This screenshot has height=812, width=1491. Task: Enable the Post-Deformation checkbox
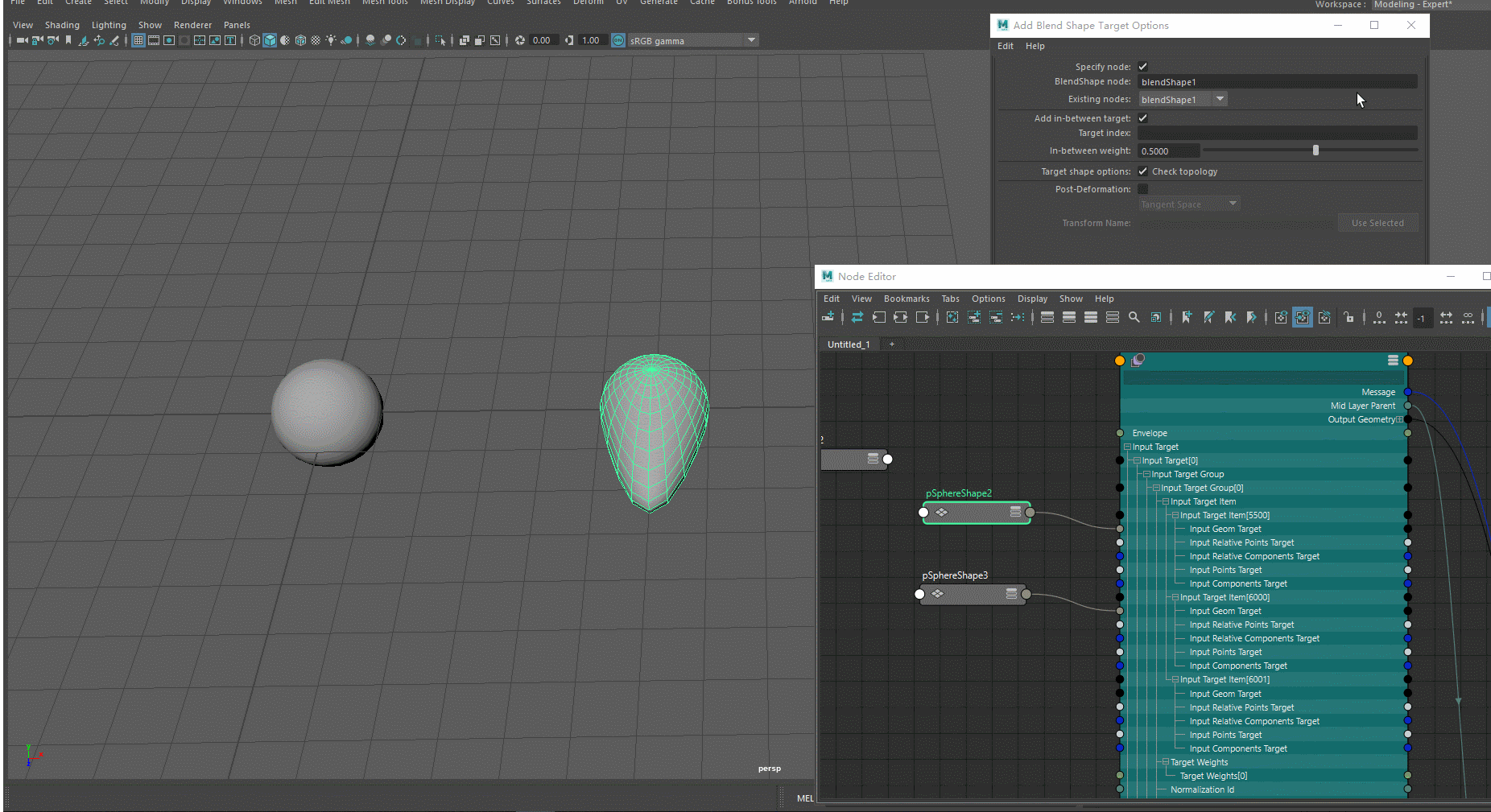(1142, 188)
